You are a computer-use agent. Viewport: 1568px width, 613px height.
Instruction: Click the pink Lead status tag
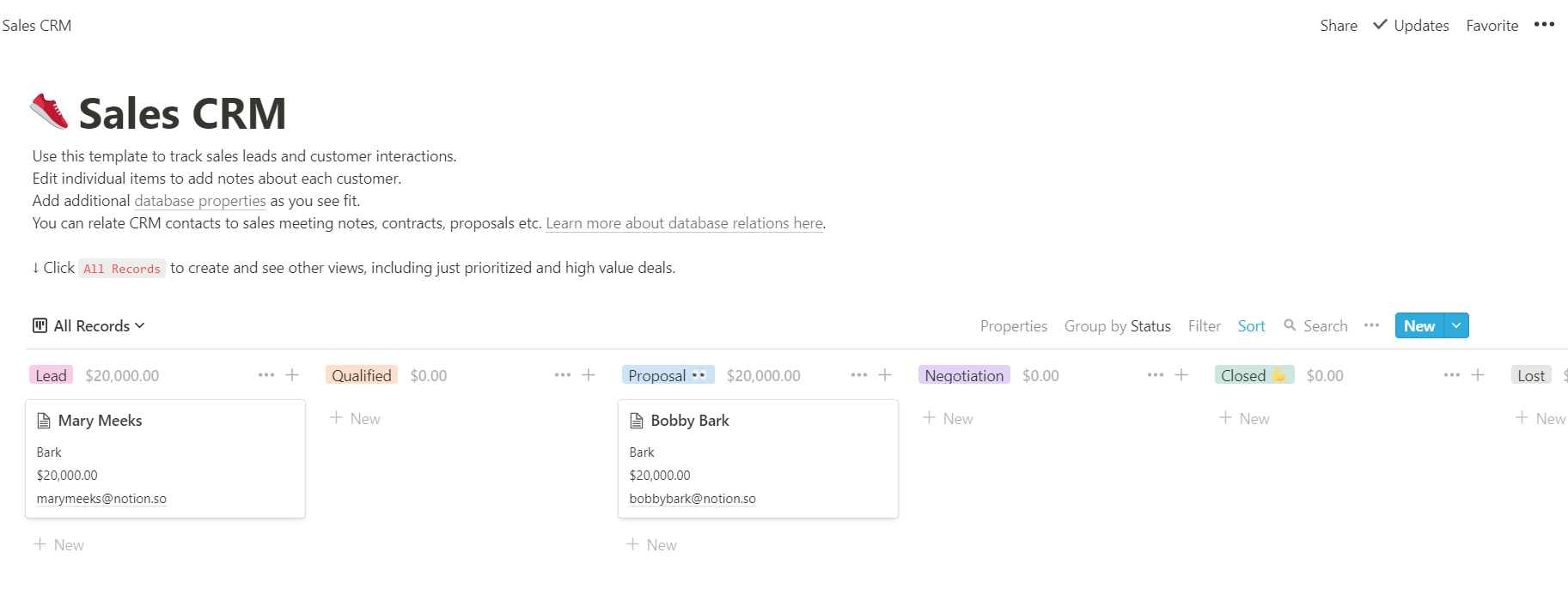click(51, 375)
